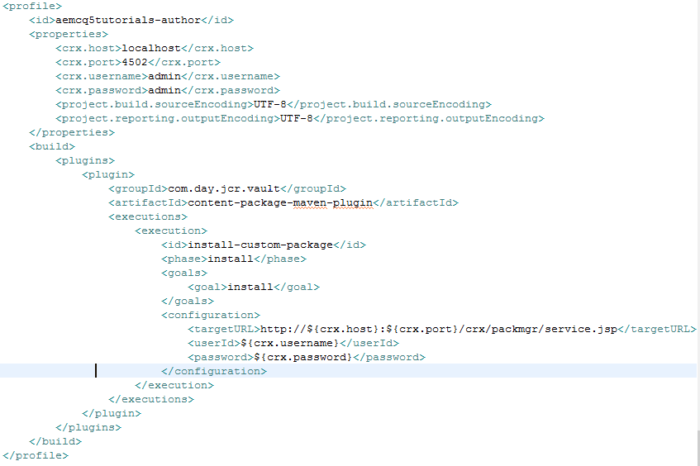Click the opening executions tag
Screen dimensions: 700x466
click(x=147, y=216)
